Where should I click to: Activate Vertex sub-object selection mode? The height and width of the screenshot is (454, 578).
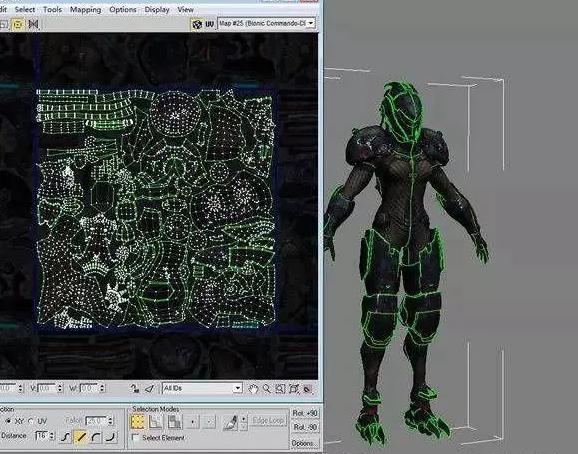(137, 422)
